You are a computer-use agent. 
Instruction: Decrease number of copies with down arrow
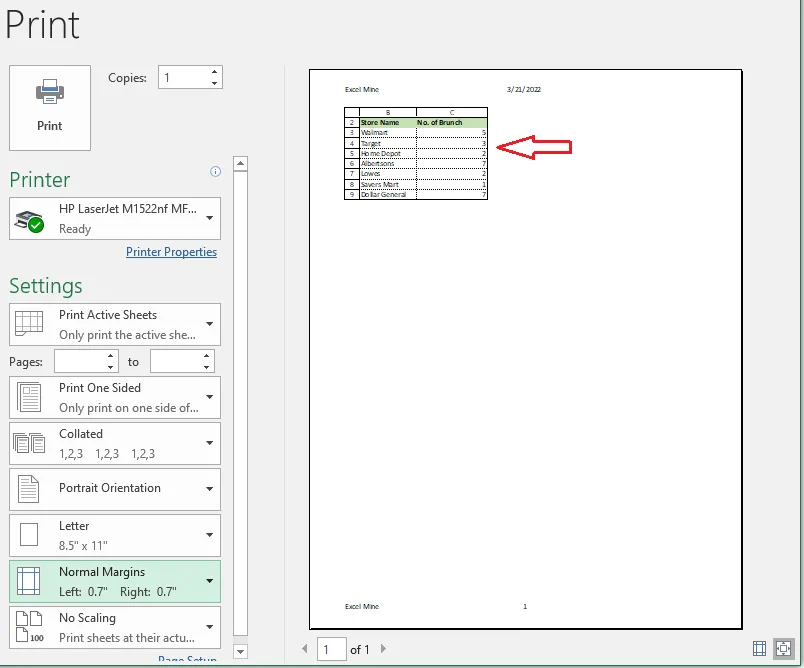click(214, 83)
